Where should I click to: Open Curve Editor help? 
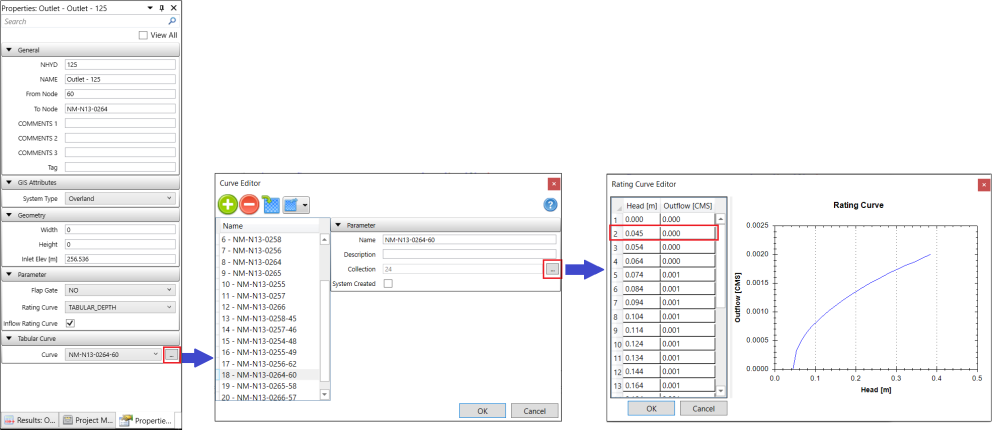pos(550,205)
